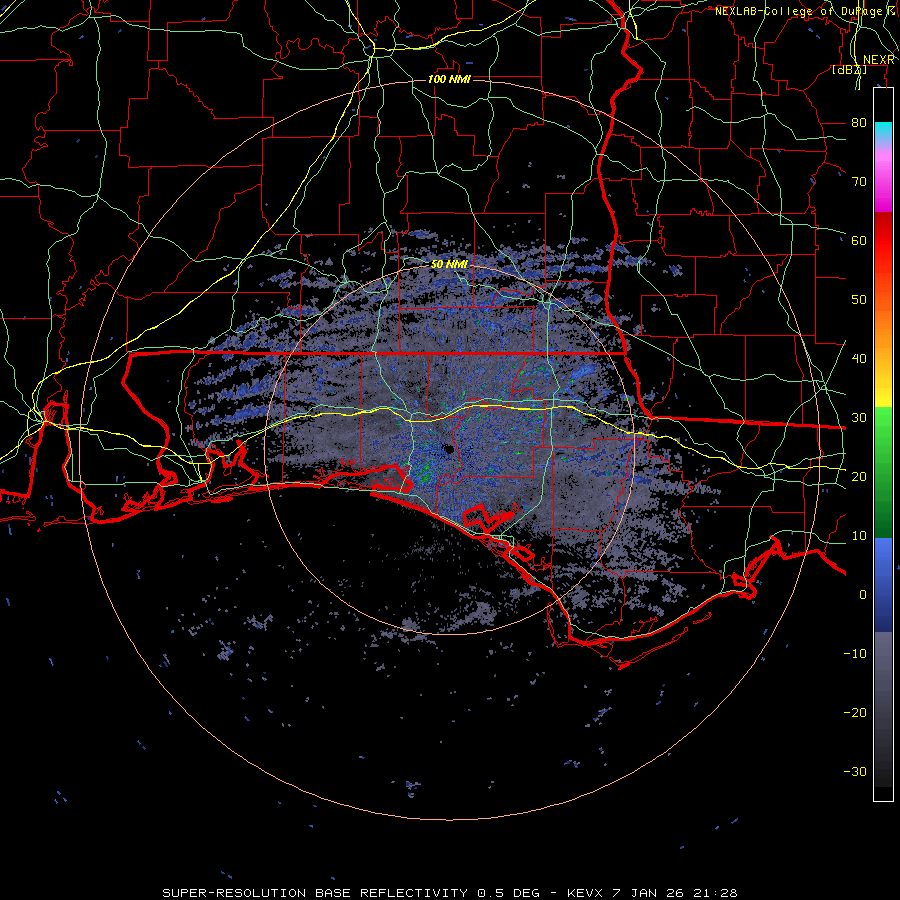Click the 70 dBZ scale label

pos(859,181)
